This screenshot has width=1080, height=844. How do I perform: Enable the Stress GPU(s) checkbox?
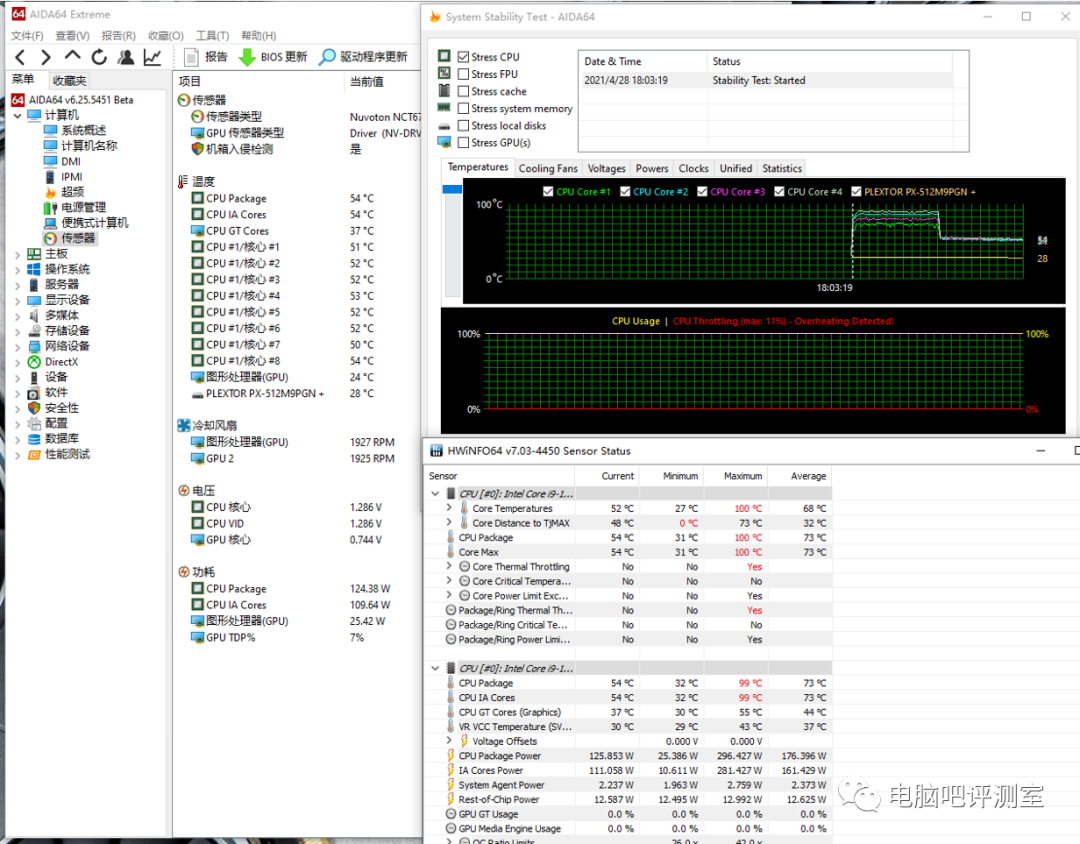pyautogui.click(x=464, y=143)
